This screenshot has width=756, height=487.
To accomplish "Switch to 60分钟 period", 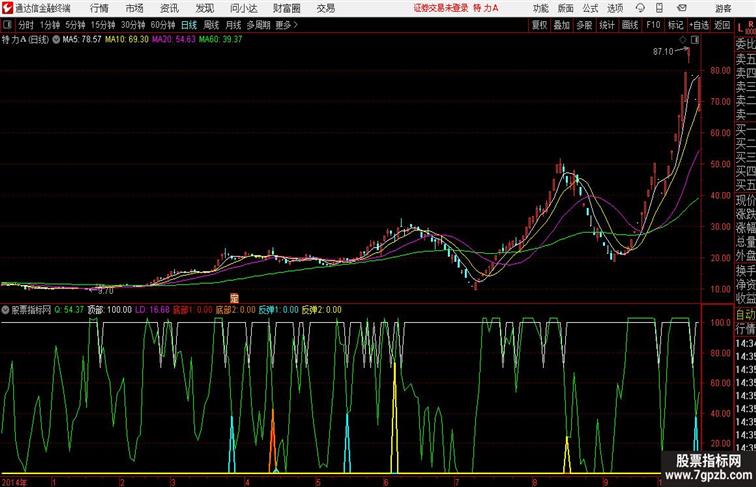I will click(163, 25).
